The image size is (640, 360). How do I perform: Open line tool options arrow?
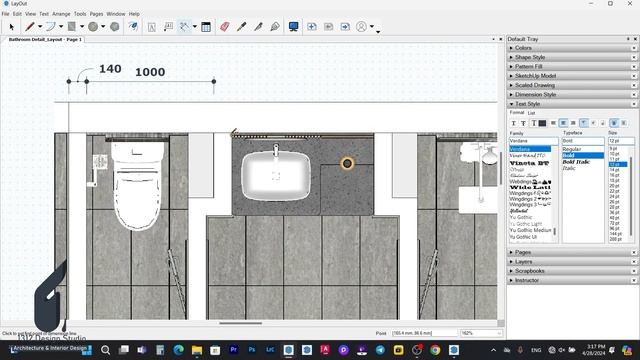pos(40,27)
